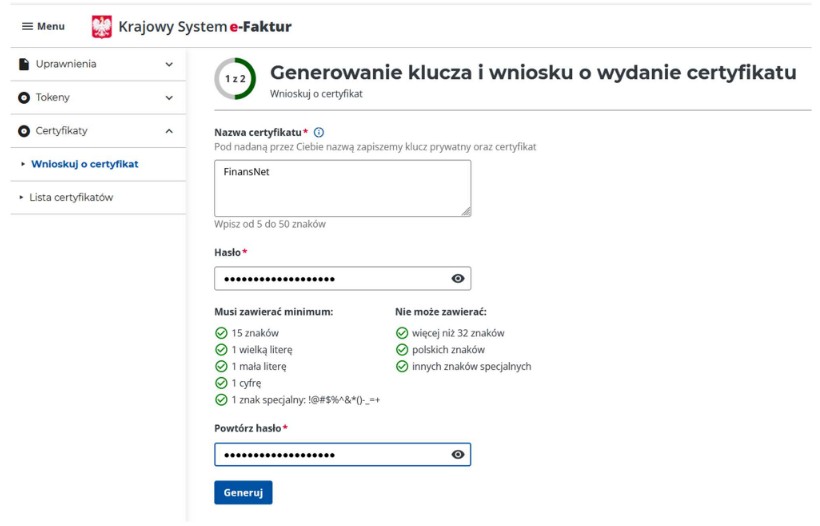Click the 'Wnioskuj o certyfikat' subtitle under heading
The image size is (820, 526).
[316, 94]
